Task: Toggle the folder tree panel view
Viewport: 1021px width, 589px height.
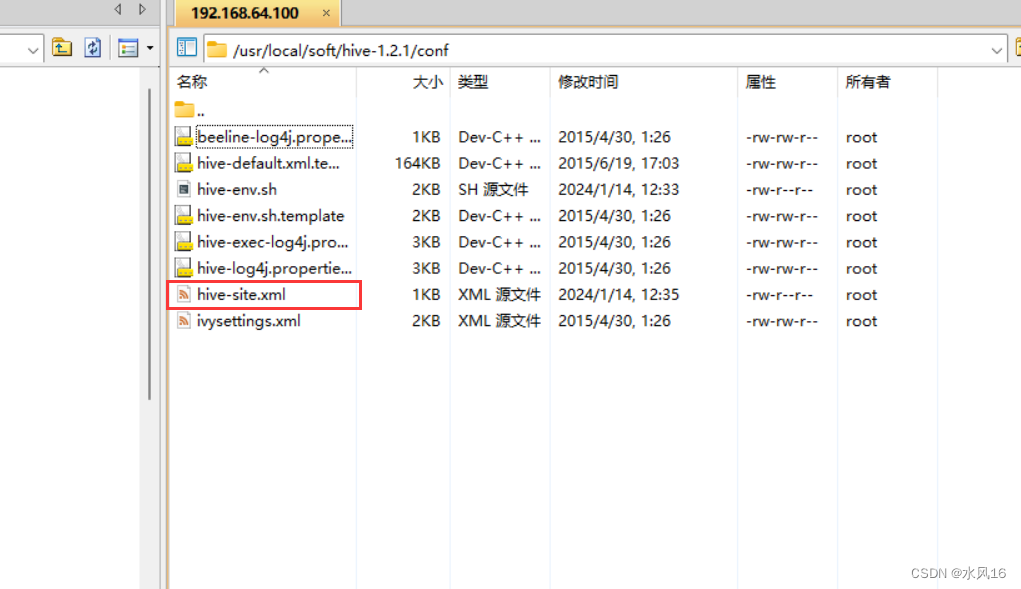Action: [187, 46]
